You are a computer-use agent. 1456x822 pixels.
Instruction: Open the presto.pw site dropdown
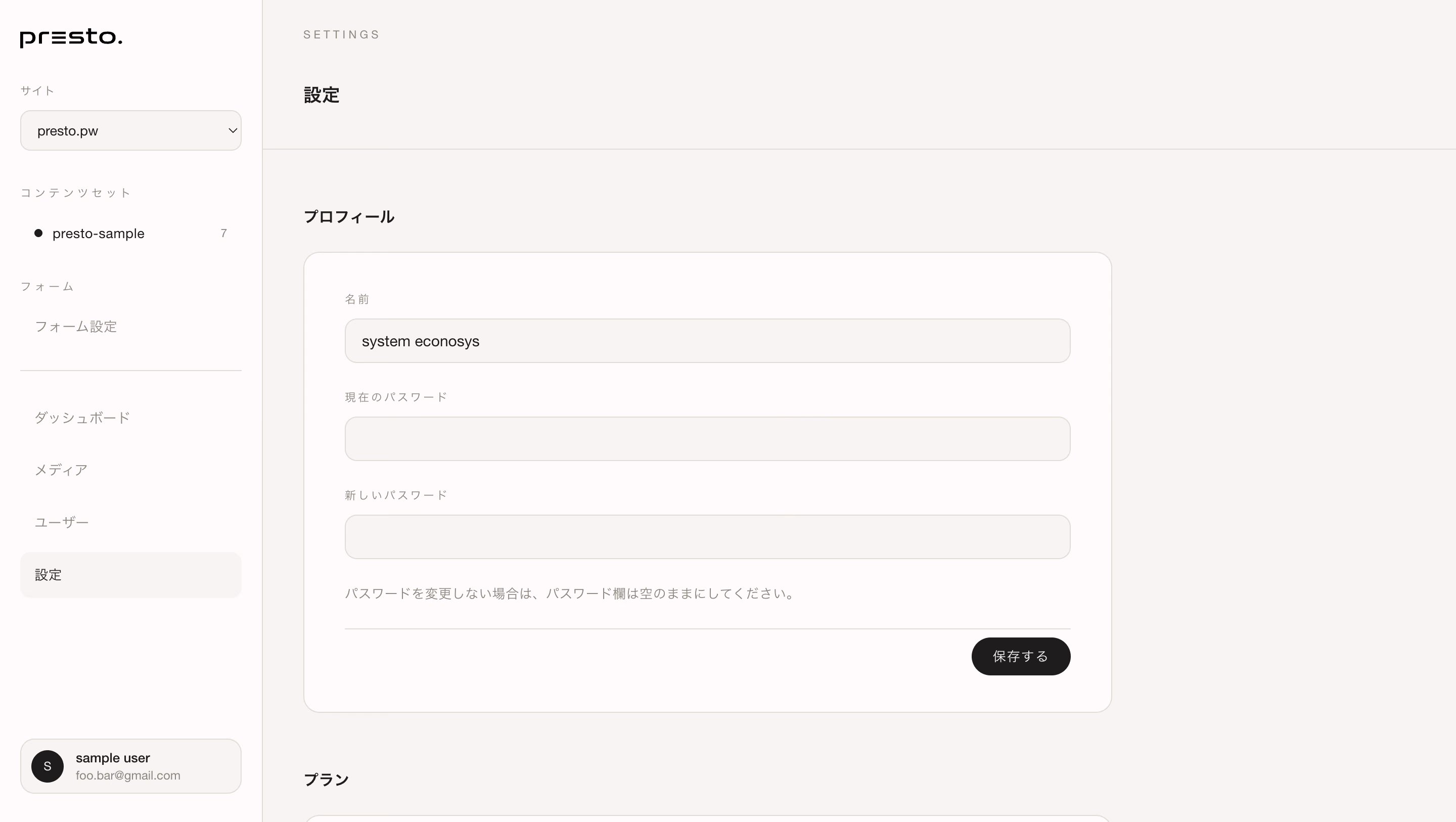click(x=130, y=130)
